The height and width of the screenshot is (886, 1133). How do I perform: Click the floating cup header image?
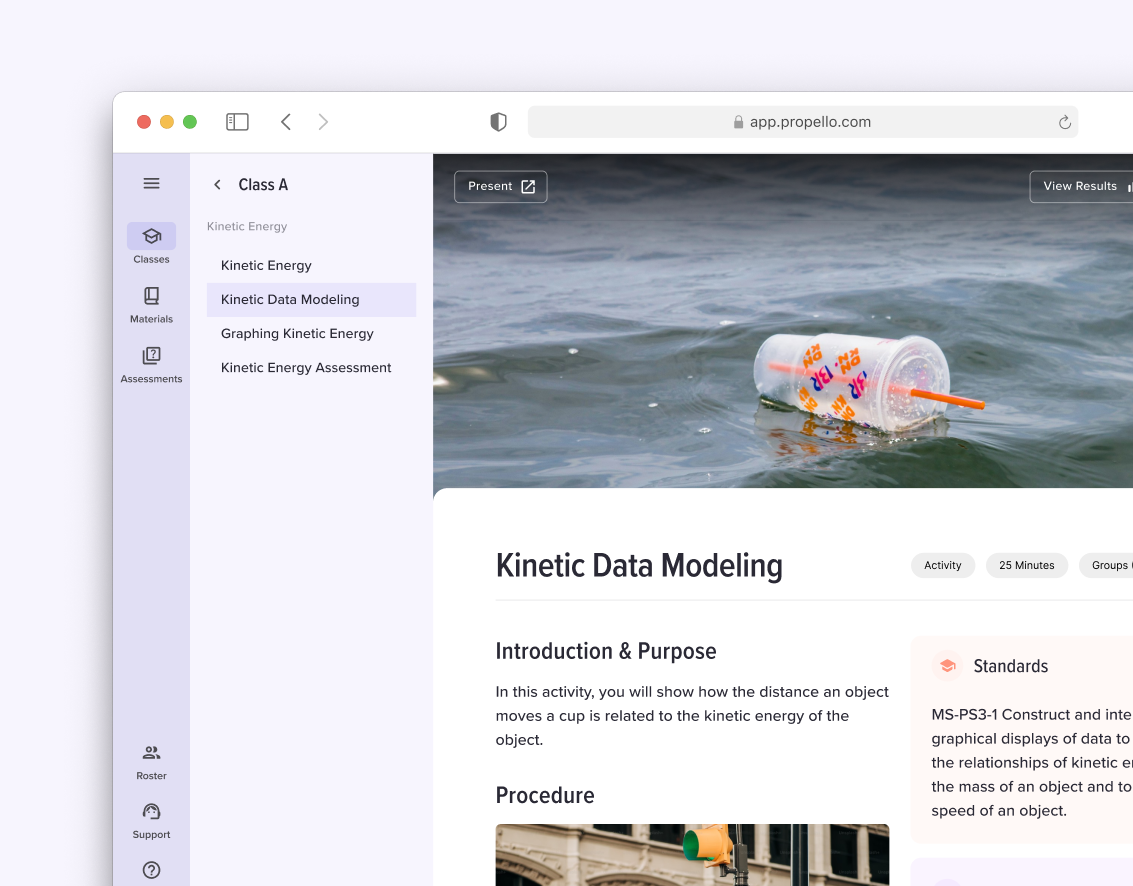(x=783, y=321)
